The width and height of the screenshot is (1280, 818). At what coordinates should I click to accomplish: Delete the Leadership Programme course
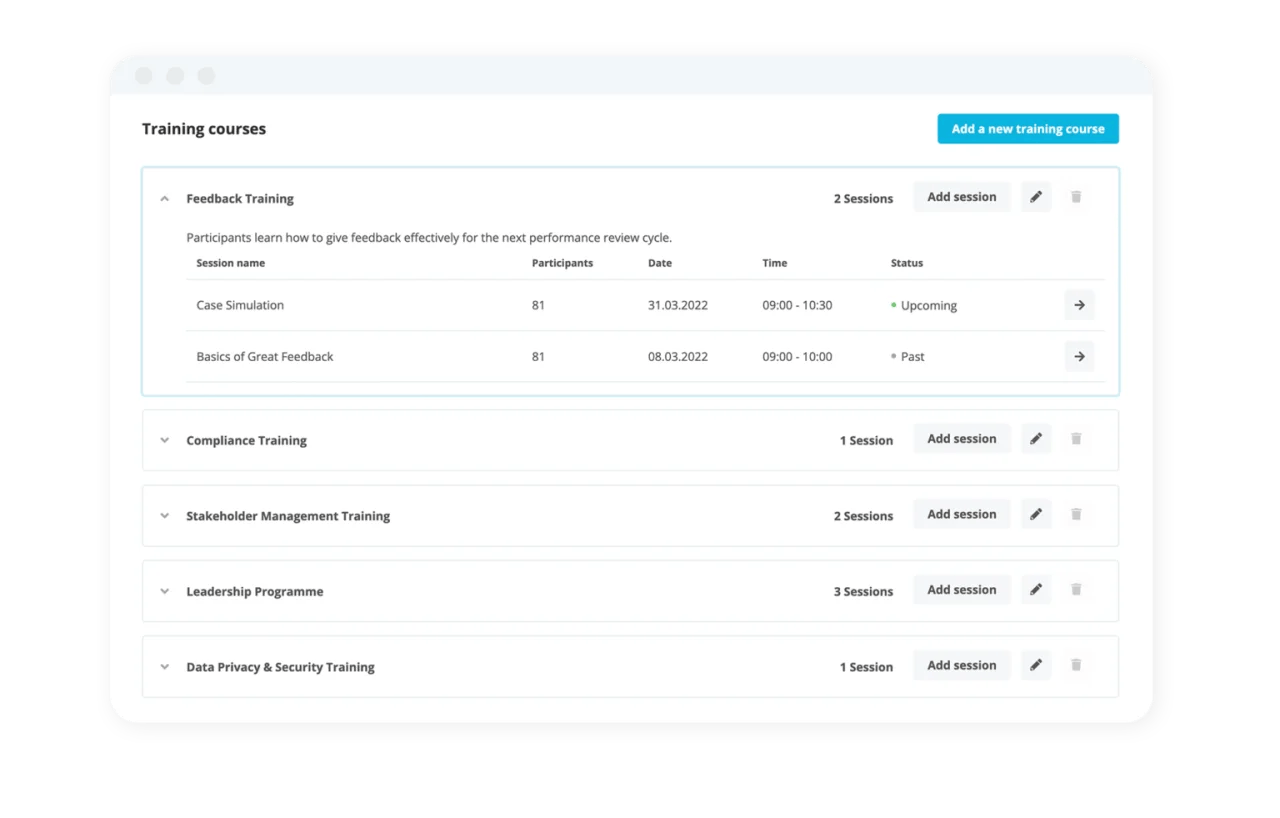pyautogui.click(x=1076, y=590)
